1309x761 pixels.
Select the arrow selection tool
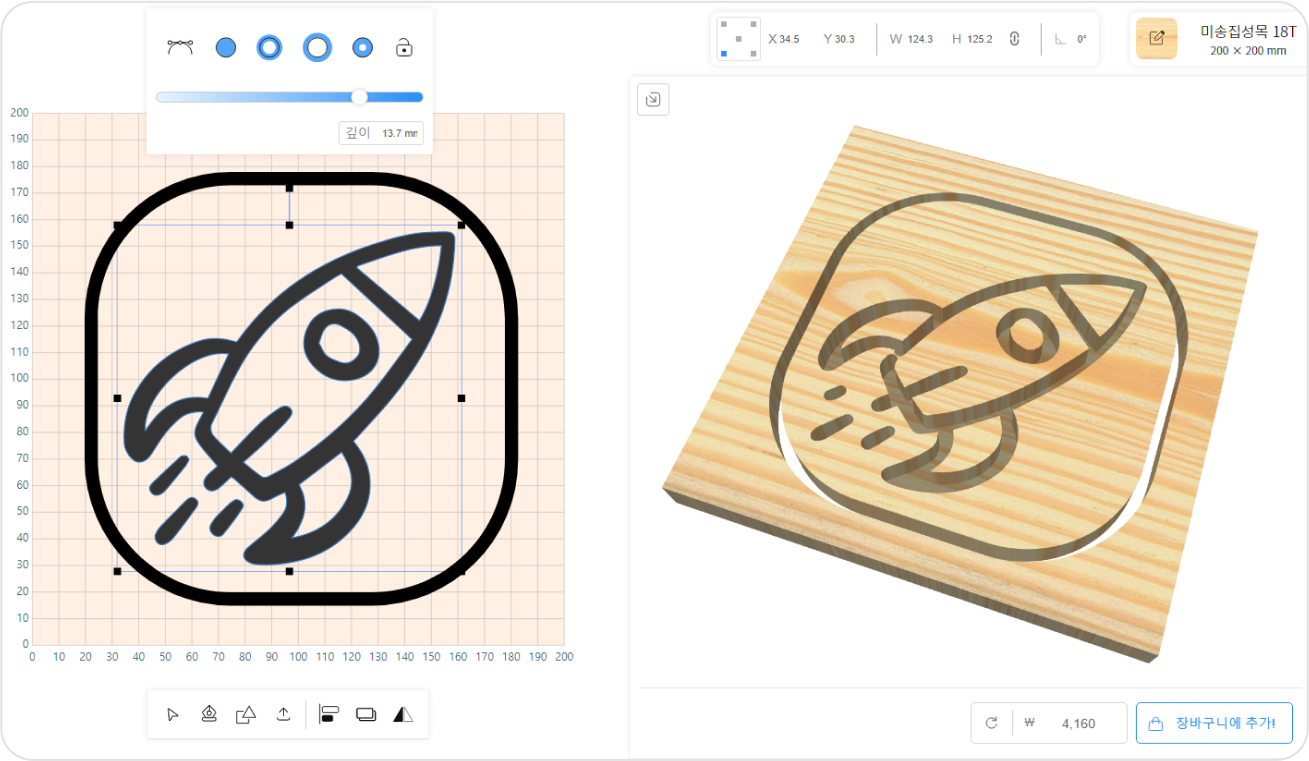pyautogui.click(x=172, y=714)
